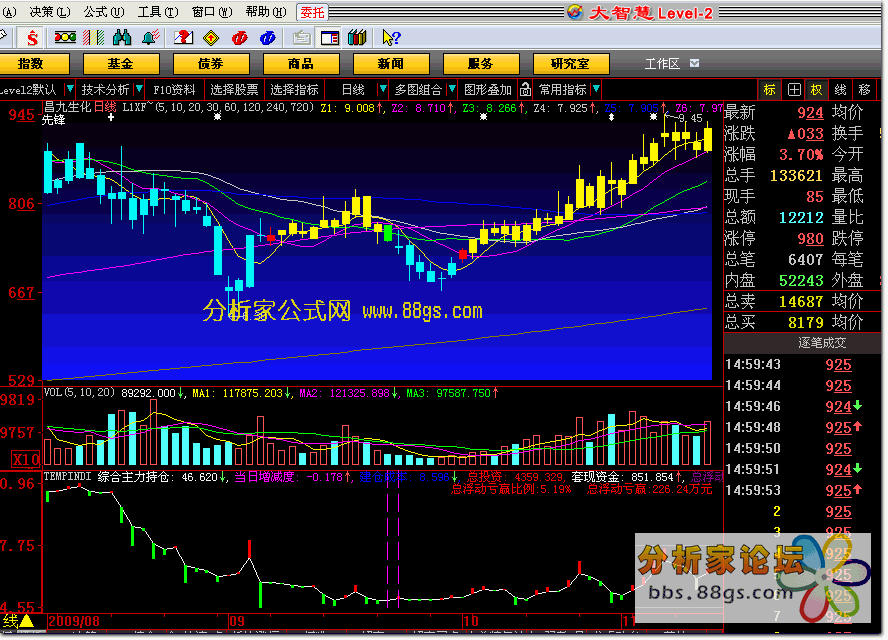Select the 14:59:53 tick trade row

pos(803,490)
